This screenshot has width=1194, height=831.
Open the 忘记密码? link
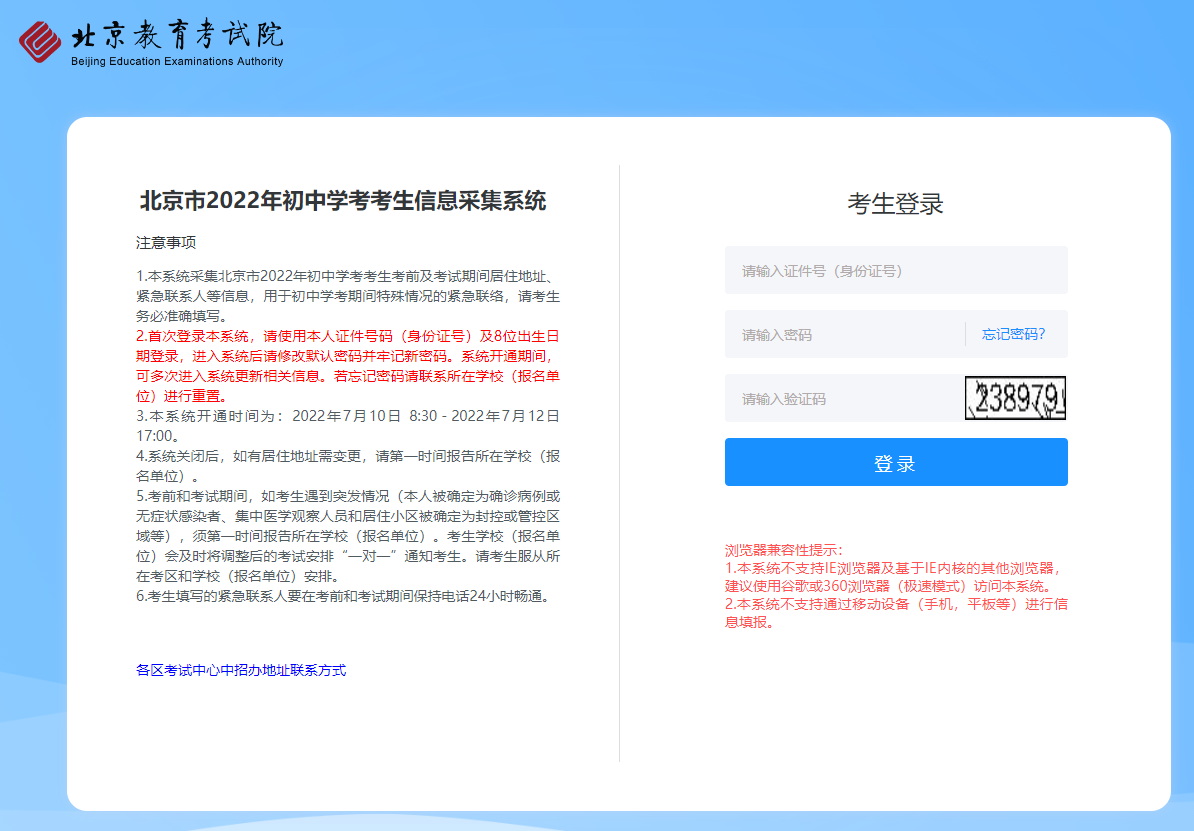(x=1013, y=335)
